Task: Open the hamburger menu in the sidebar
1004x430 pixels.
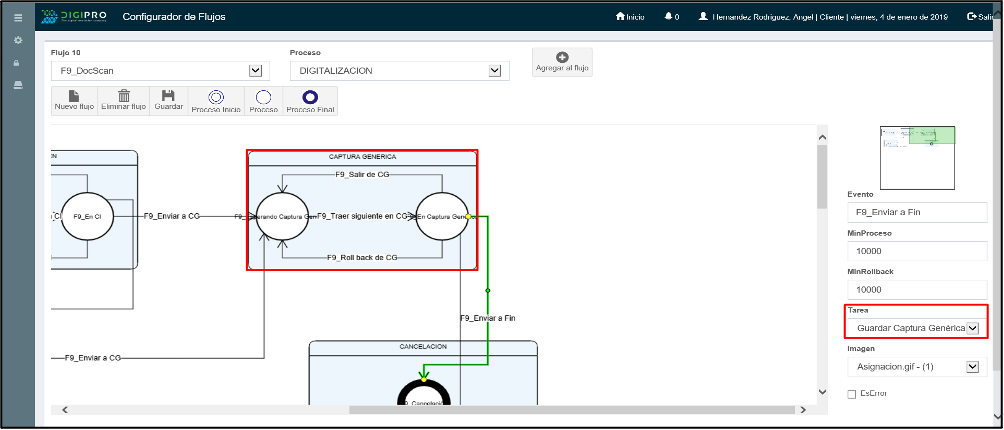Action: pyautogui.click(x=17, y=17)
